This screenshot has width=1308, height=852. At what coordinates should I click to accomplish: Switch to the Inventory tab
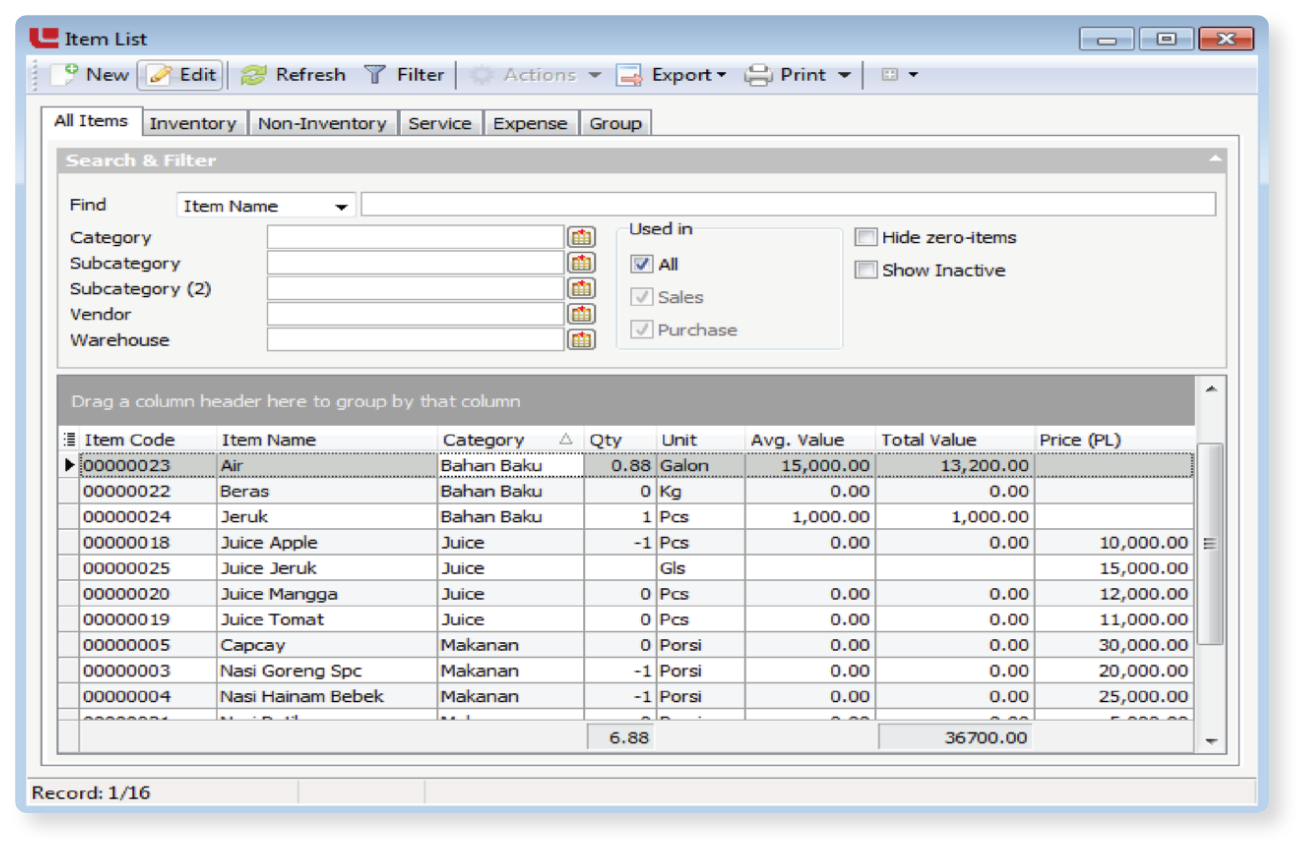pyautogui.click(x=193, y=123)
